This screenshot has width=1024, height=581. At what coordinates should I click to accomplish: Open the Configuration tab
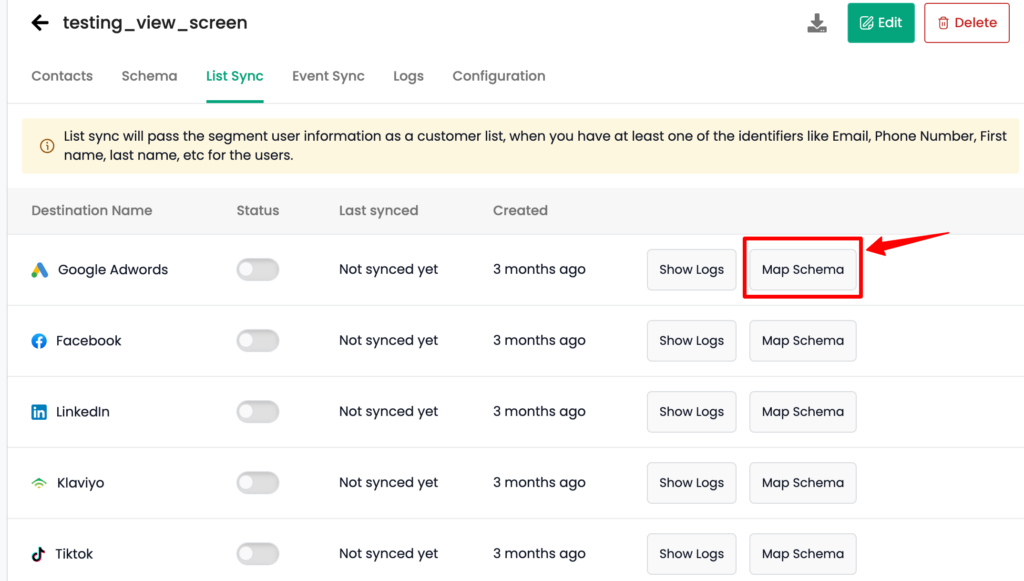coord(499,76)
